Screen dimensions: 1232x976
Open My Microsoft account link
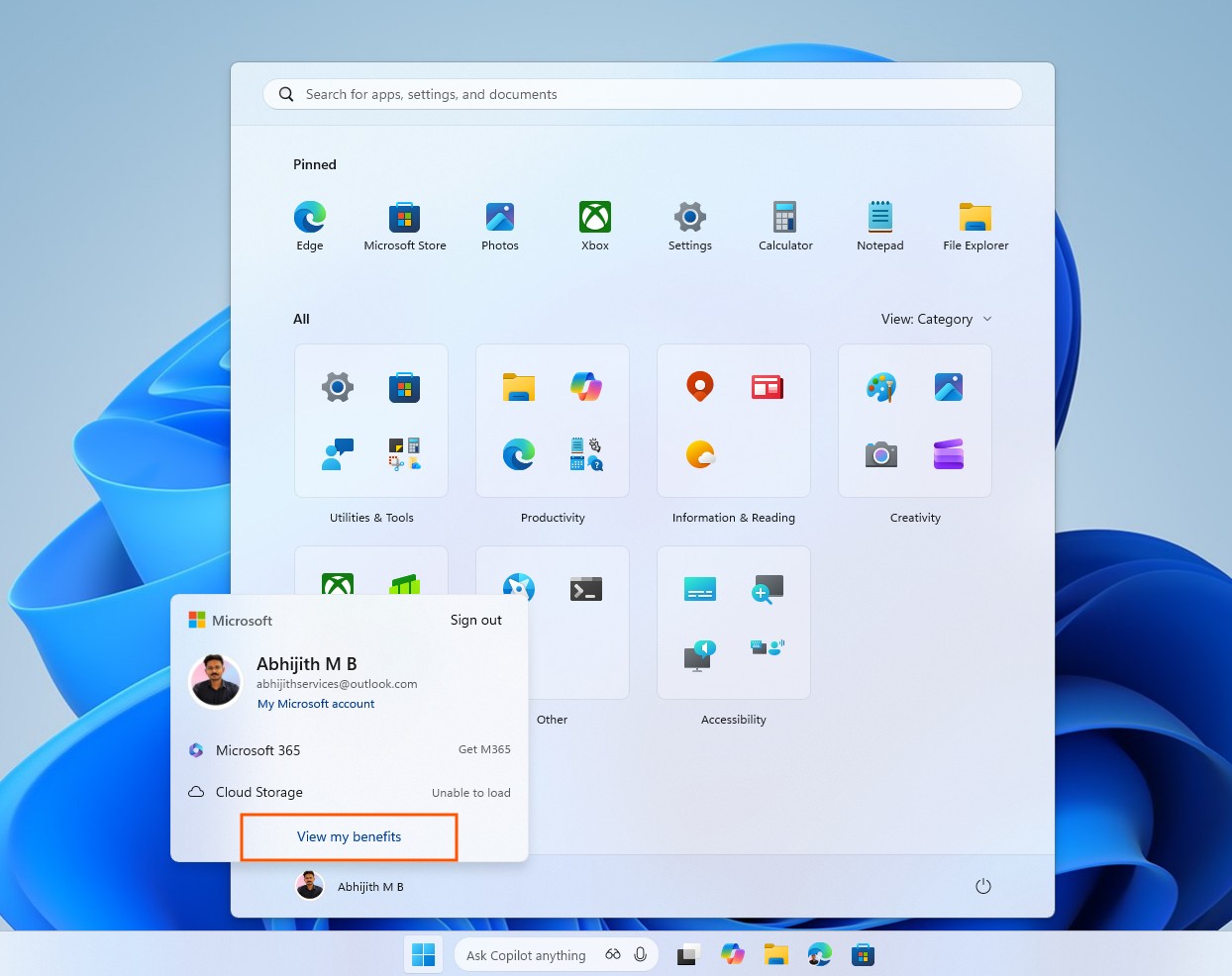pos(315,704)
